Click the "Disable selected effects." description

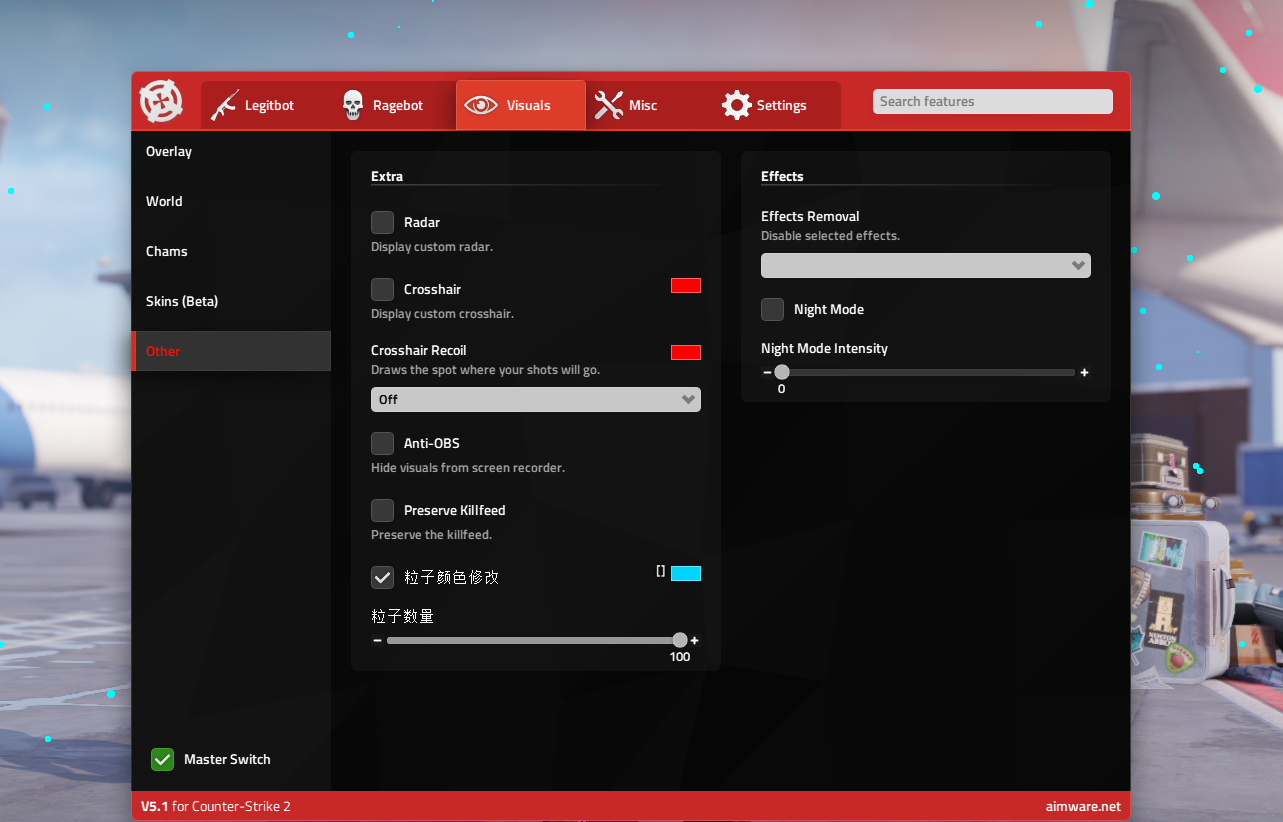coord(830,236)
